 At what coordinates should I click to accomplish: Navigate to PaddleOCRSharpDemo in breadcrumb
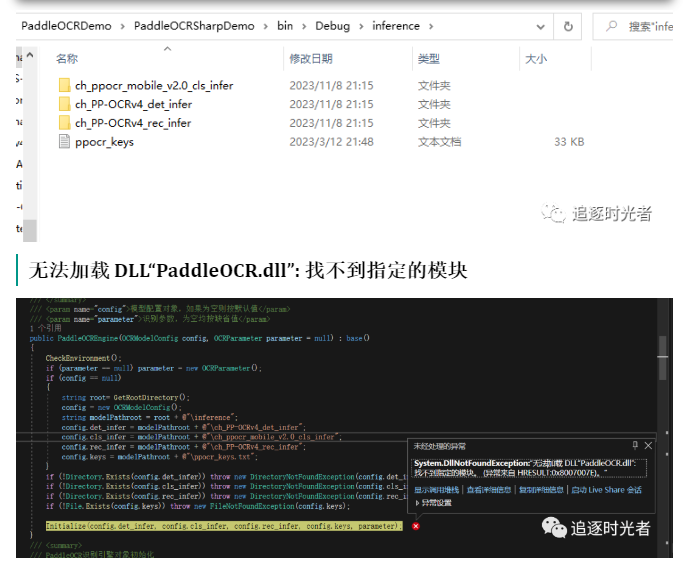[194, 26]
